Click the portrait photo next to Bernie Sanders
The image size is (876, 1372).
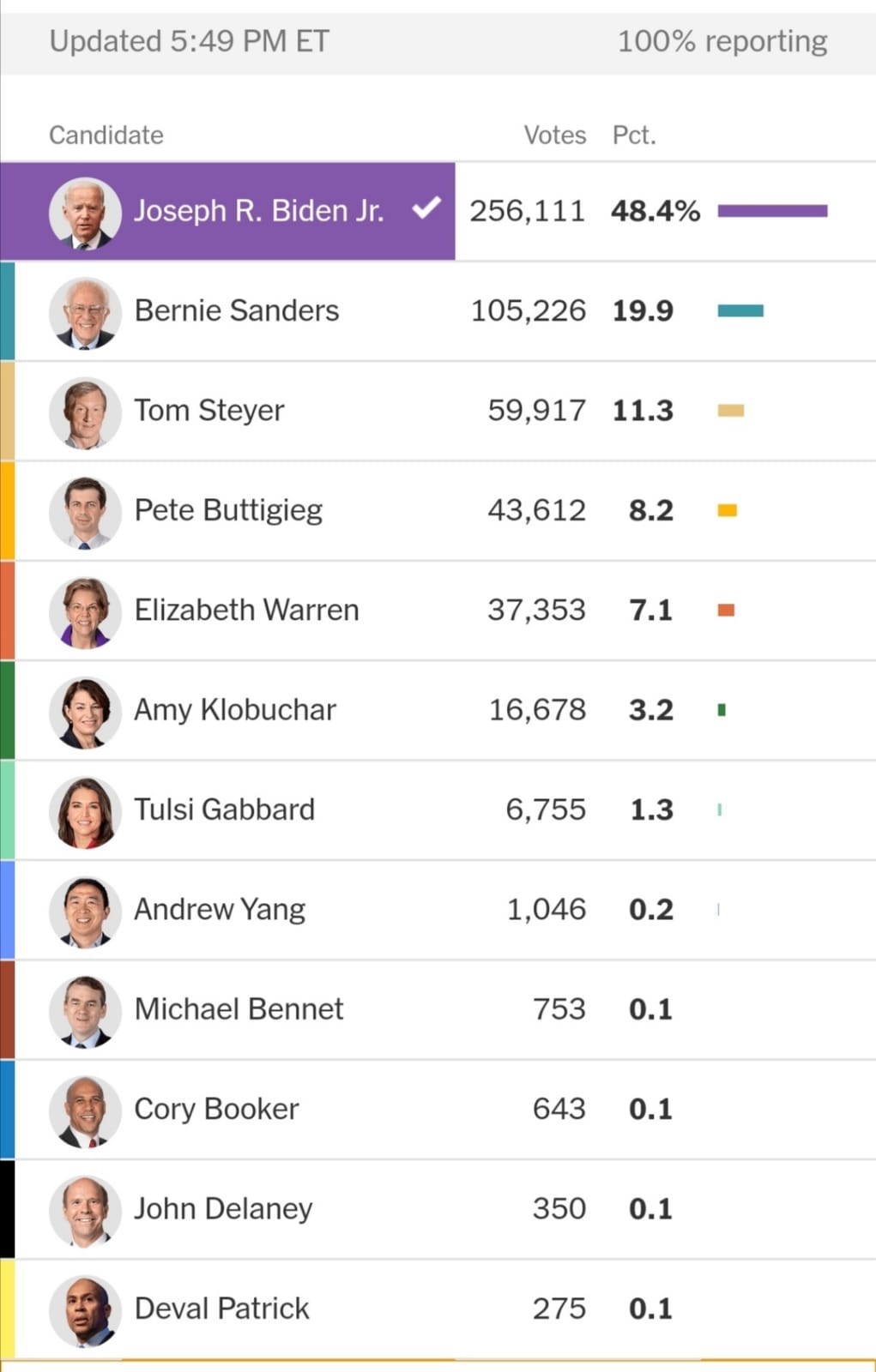pyautogui.click(x=84, y=312)
